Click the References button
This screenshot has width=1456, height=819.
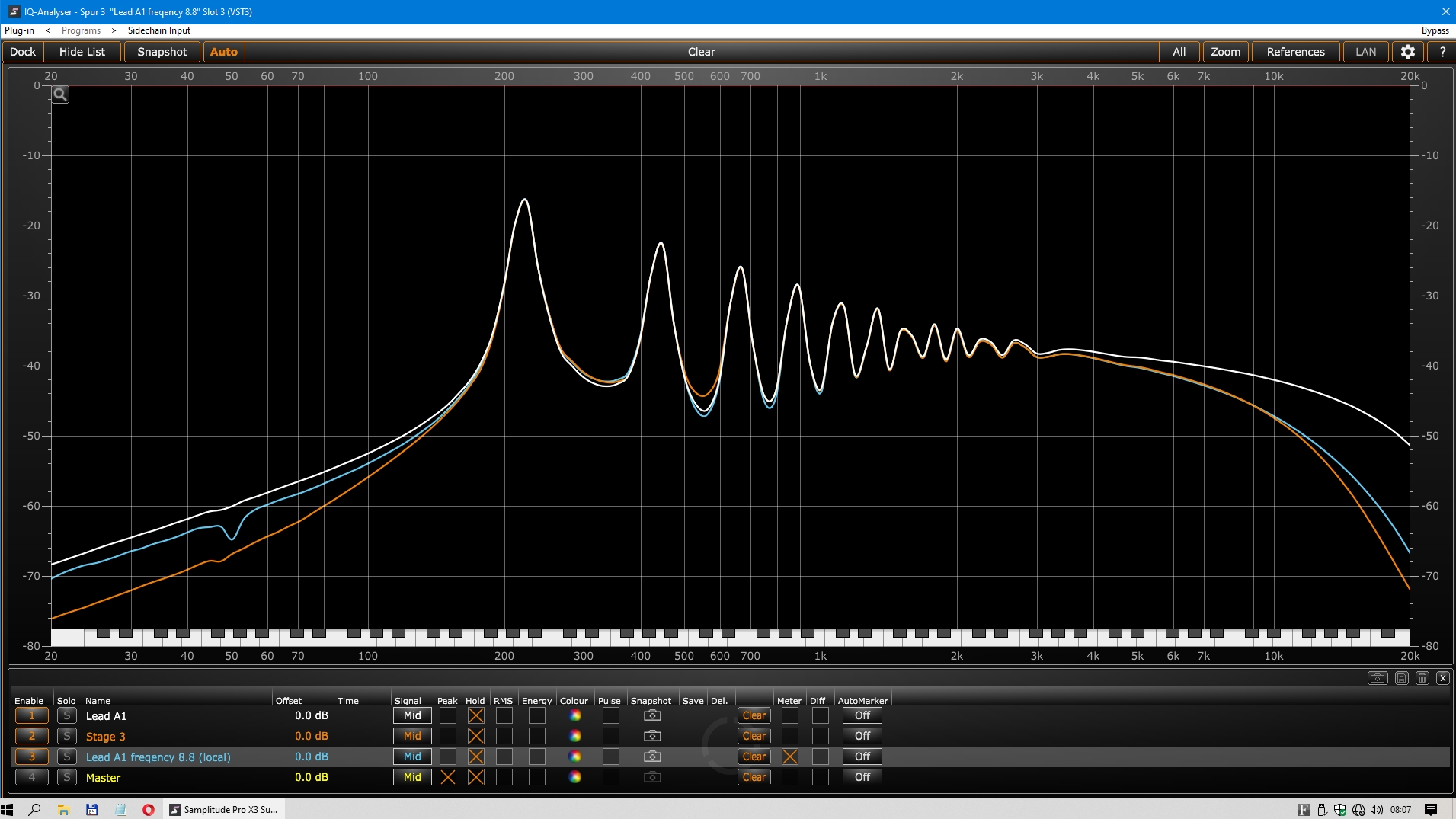pos(1295,52)
